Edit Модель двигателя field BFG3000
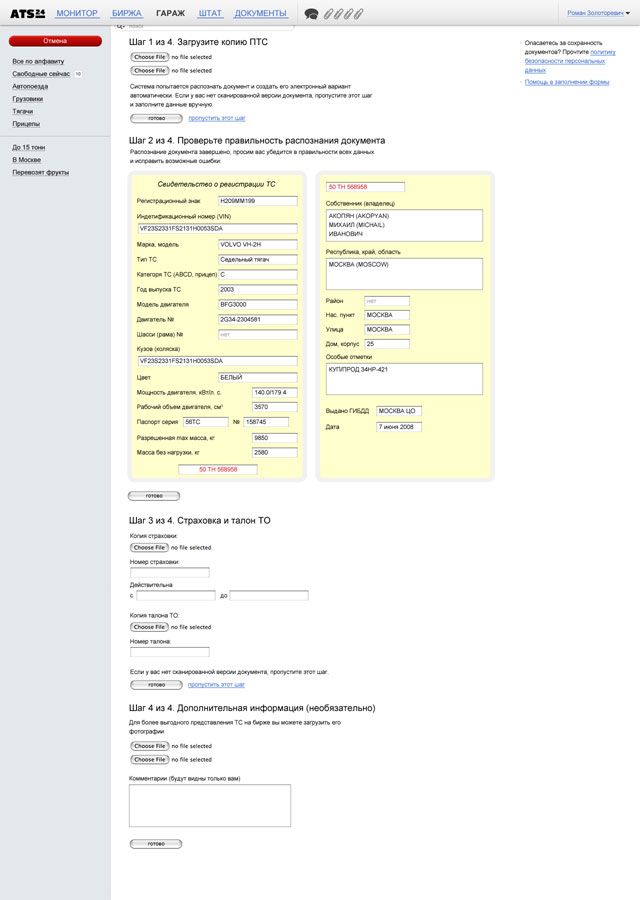 coord(258,304)
